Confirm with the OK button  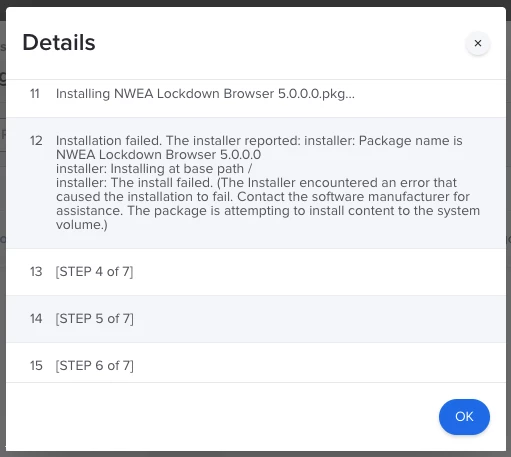464,417
